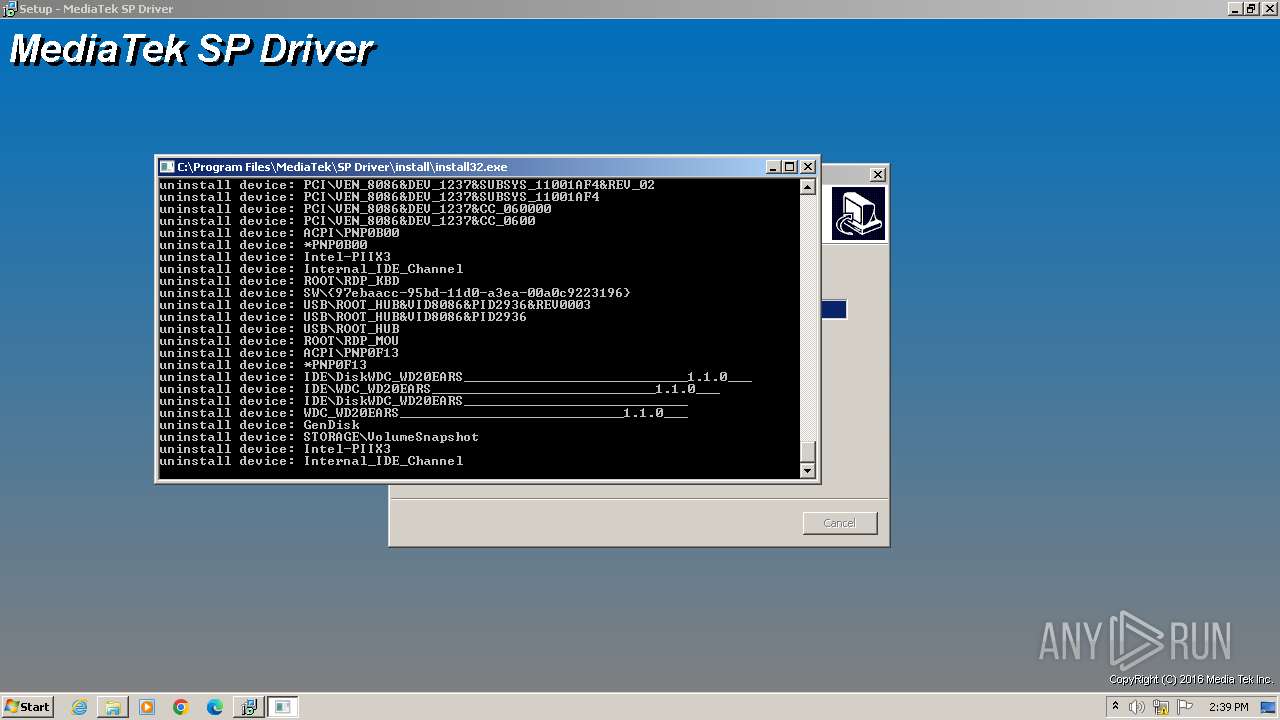1280x720 pixels.
Task: Select line 'uninstall device: GenDisk'
Action: click(260, 425)
